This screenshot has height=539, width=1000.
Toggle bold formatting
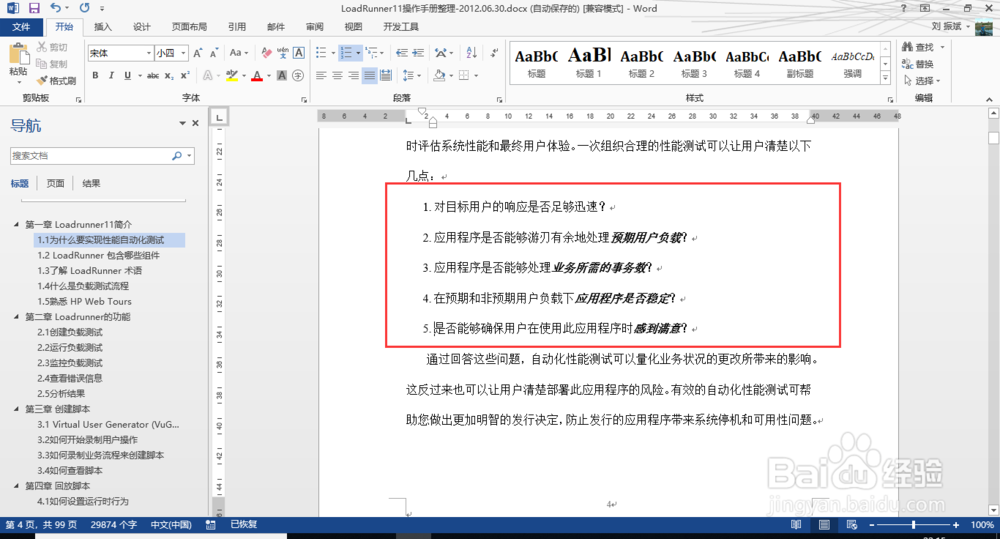coord(95,75)
